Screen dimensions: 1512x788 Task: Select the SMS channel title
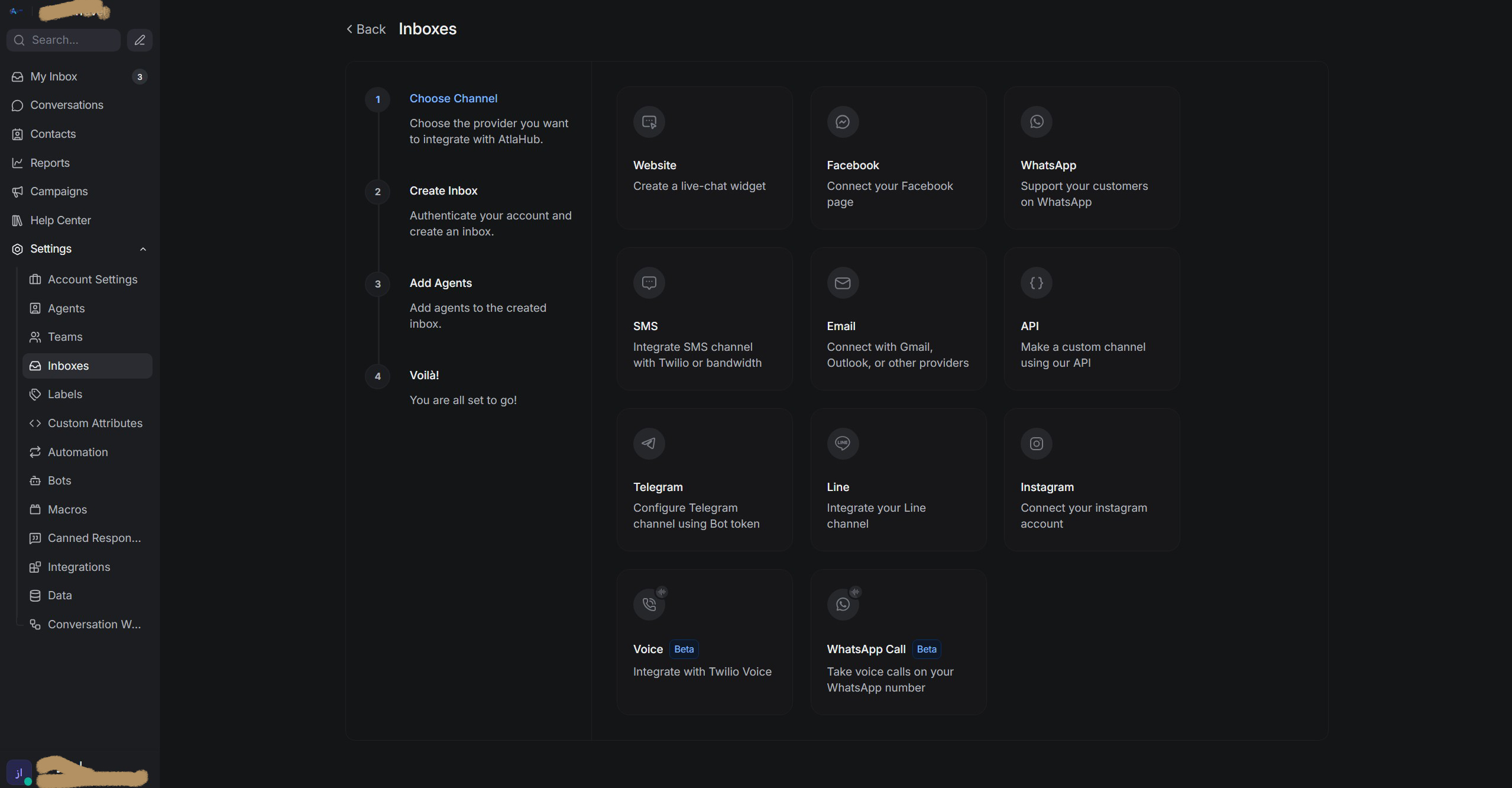[x=645, y=326]
